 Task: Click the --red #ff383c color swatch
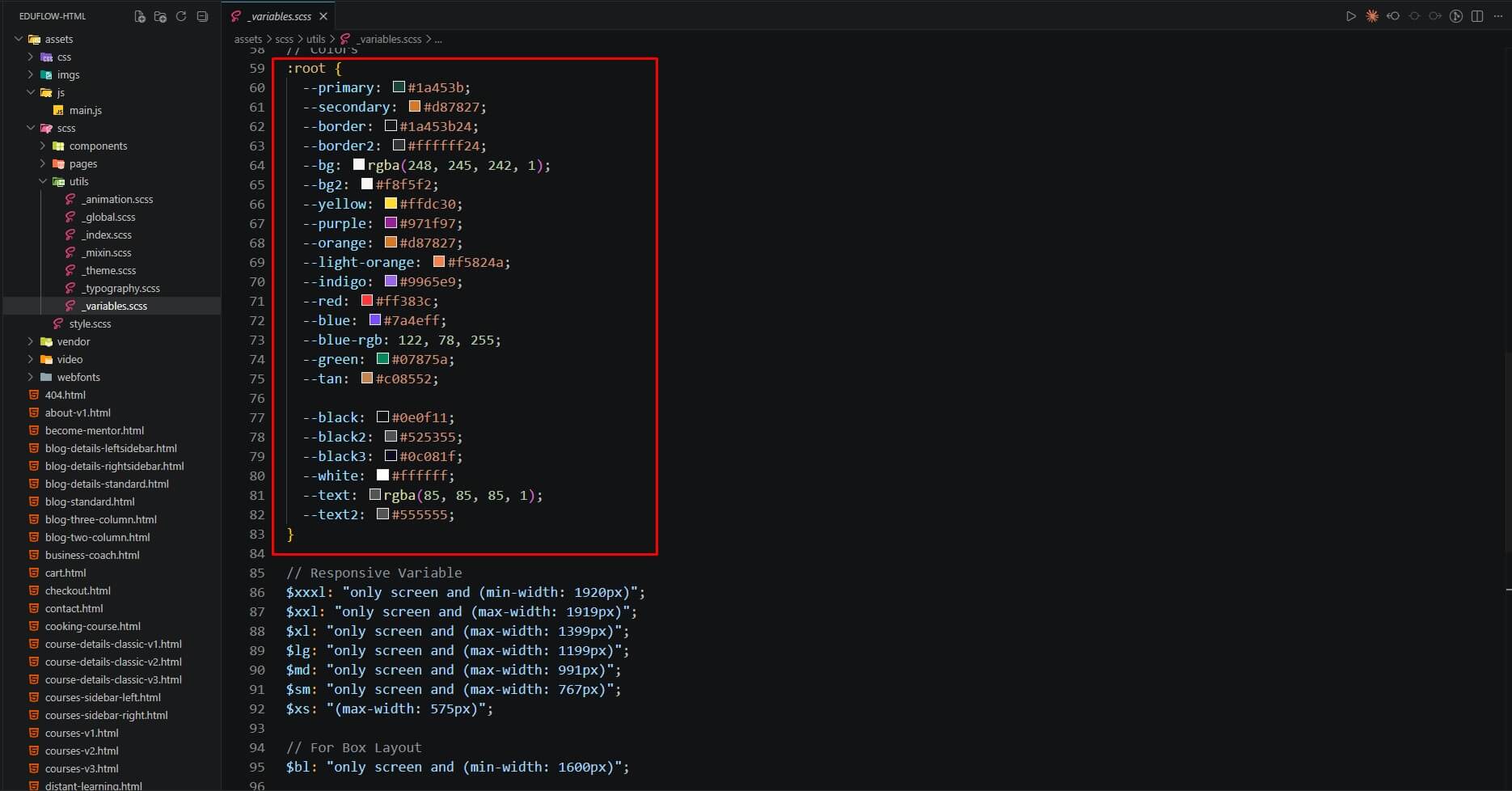coord(367,301)
